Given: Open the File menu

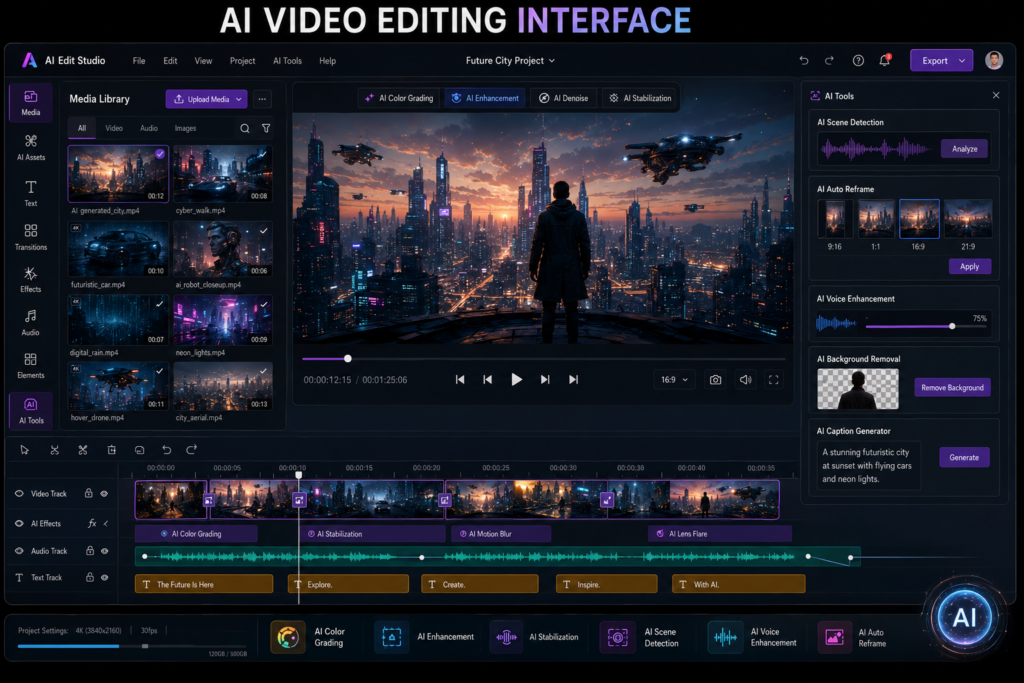Looking at the screenshot, I should coord(139,61).
